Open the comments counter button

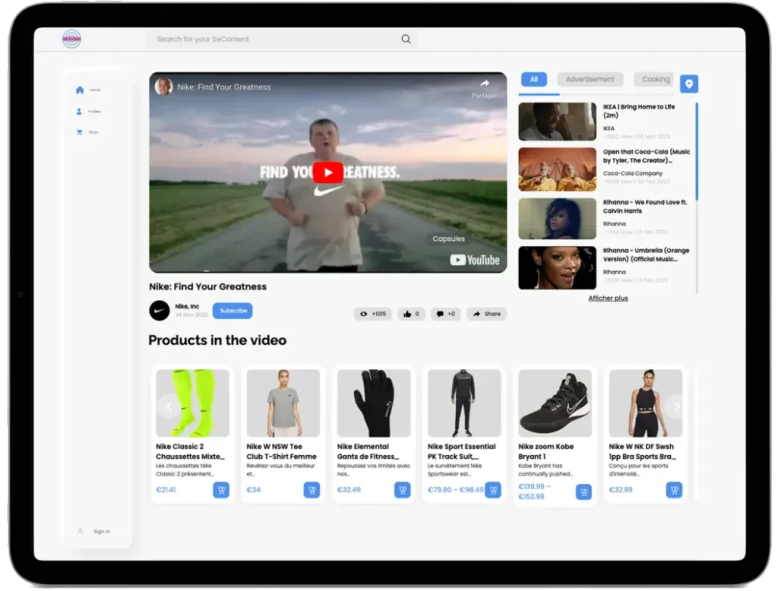[446, 314]
